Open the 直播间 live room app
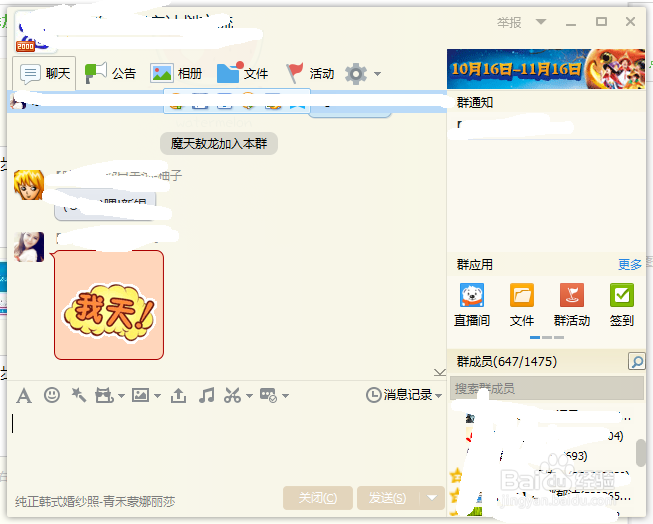This screenshot has height=524, width=653. [472, 304]
